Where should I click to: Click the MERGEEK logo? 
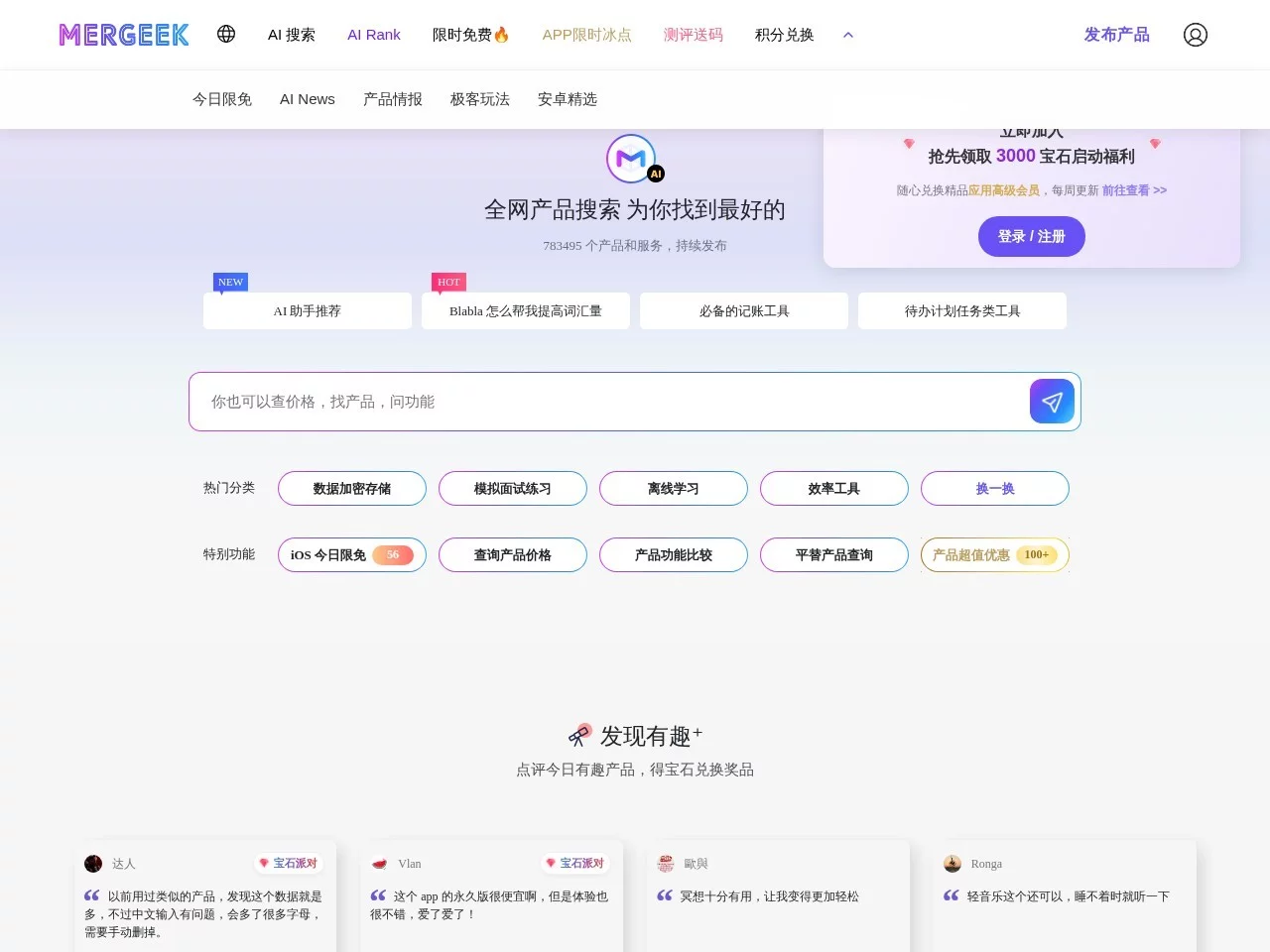click(124, 35)
